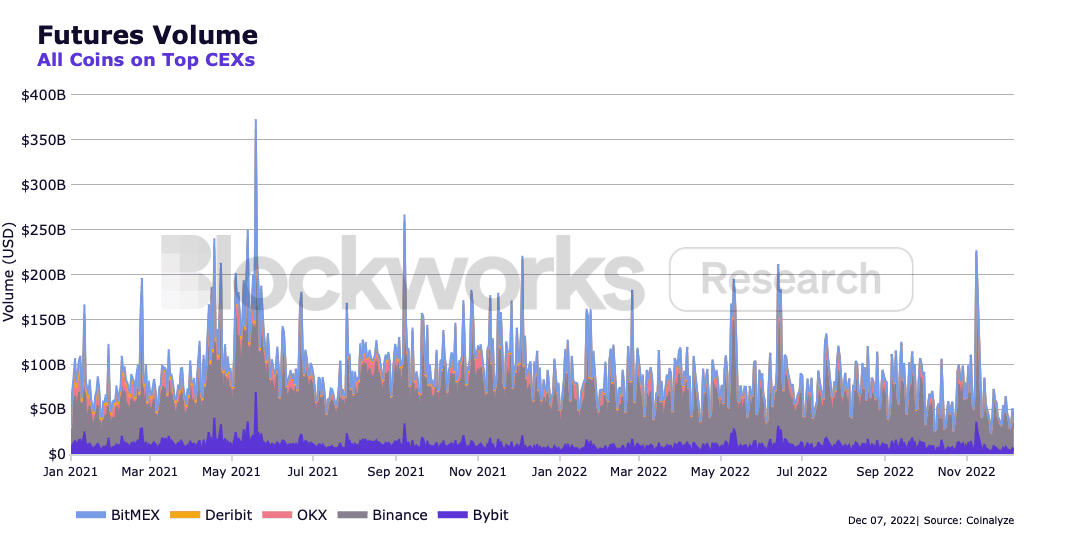
Task: Toggle the Deribit series legend label
Action: [x=228, y=516]
